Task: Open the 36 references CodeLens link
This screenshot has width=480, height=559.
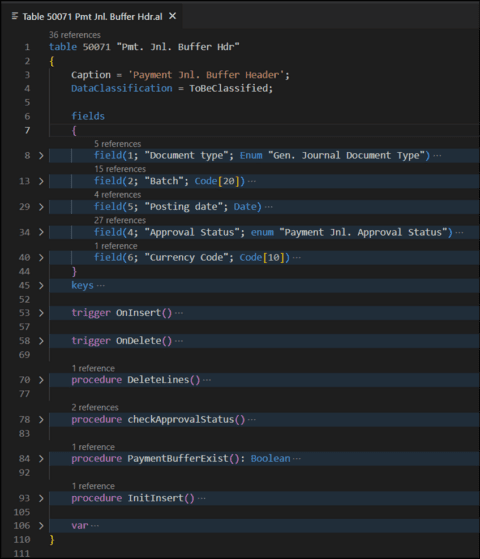Action: [75, 35]
